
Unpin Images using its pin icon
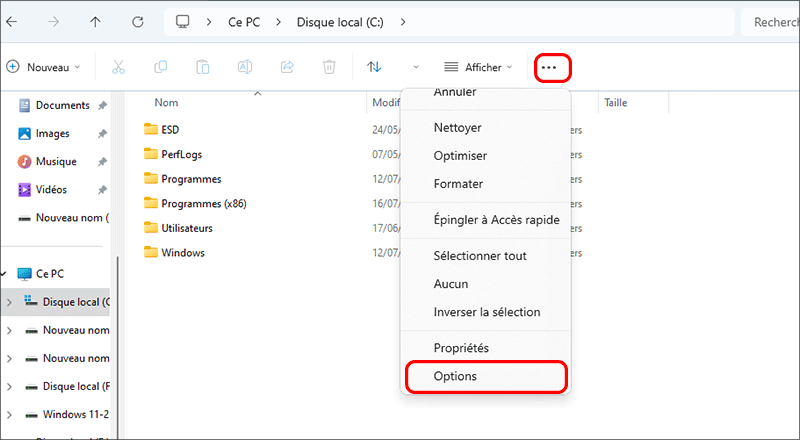tap(102, 134)
